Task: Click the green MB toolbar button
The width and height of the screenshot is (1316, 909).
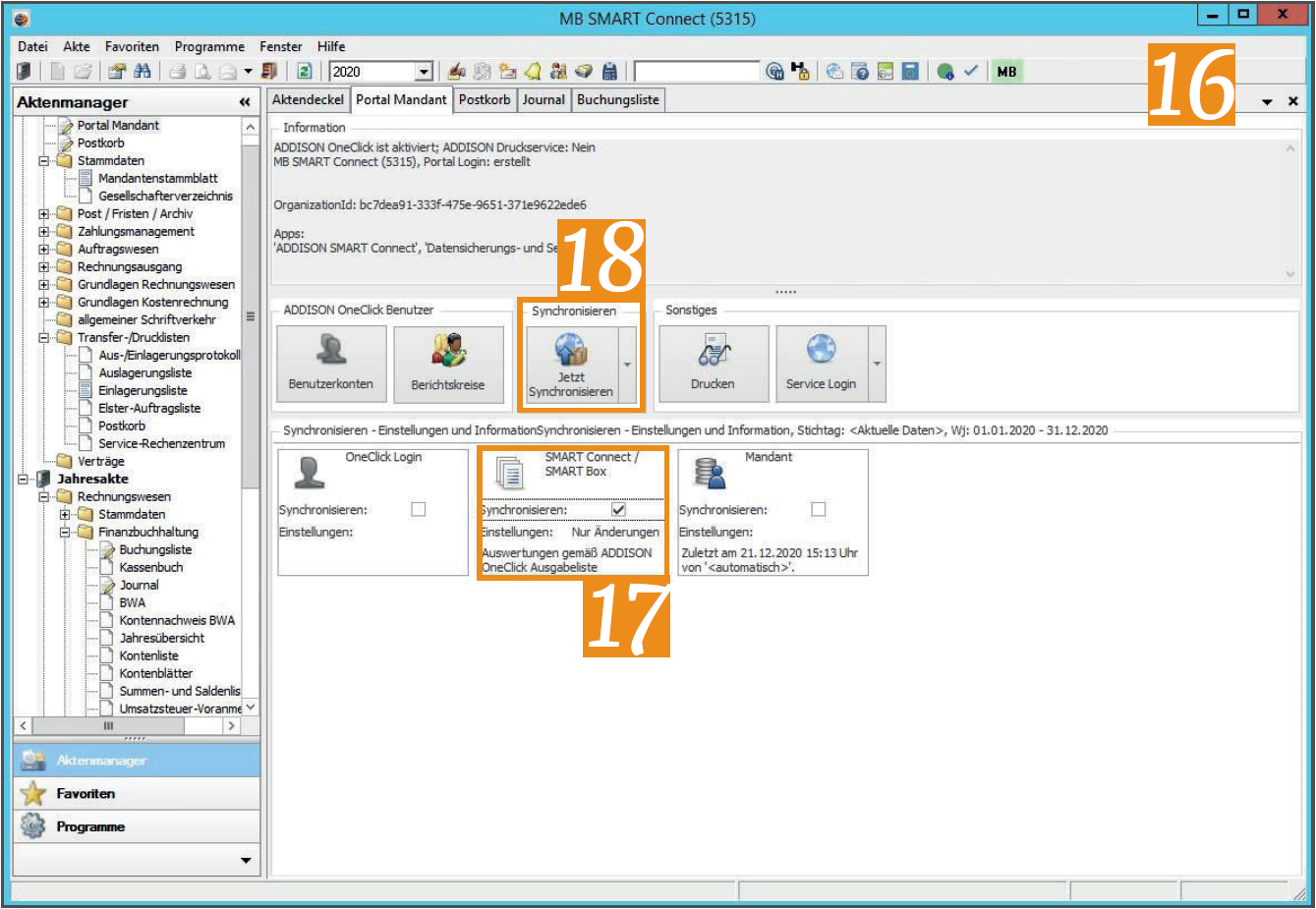Action: [1006, 71]
